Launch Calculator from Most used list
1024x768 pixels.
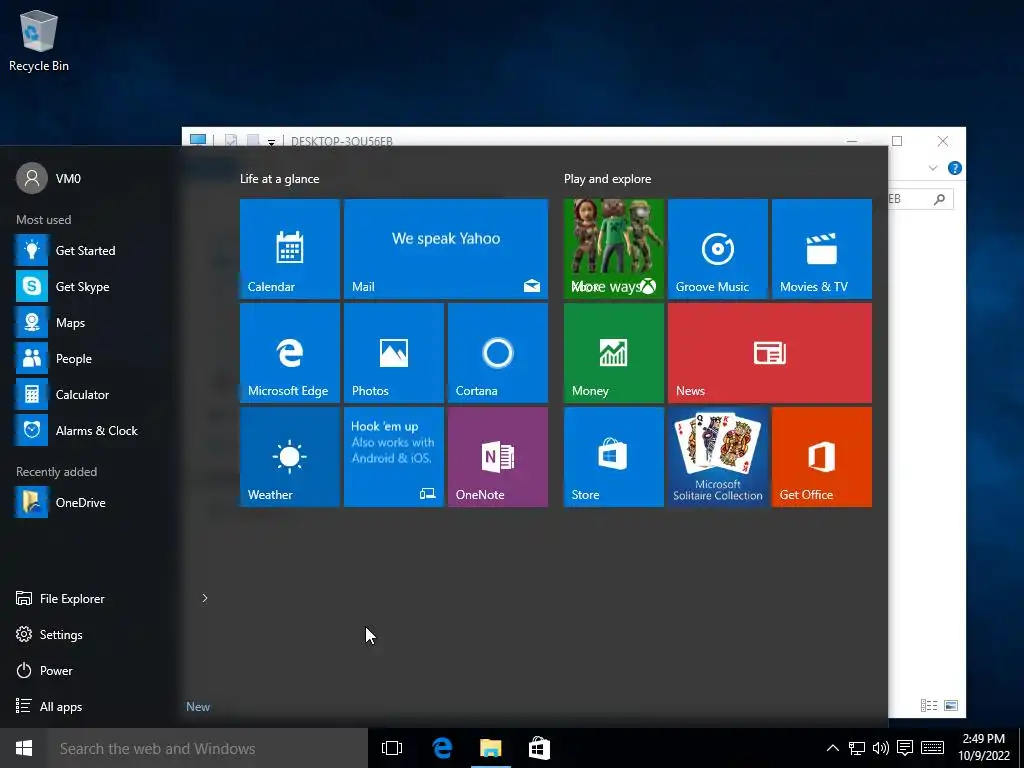89,394
